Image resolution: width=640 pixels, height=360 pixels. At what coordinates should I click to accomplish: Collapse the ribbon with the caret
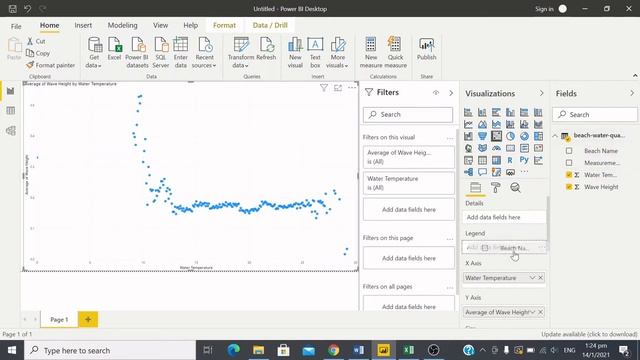635,76
